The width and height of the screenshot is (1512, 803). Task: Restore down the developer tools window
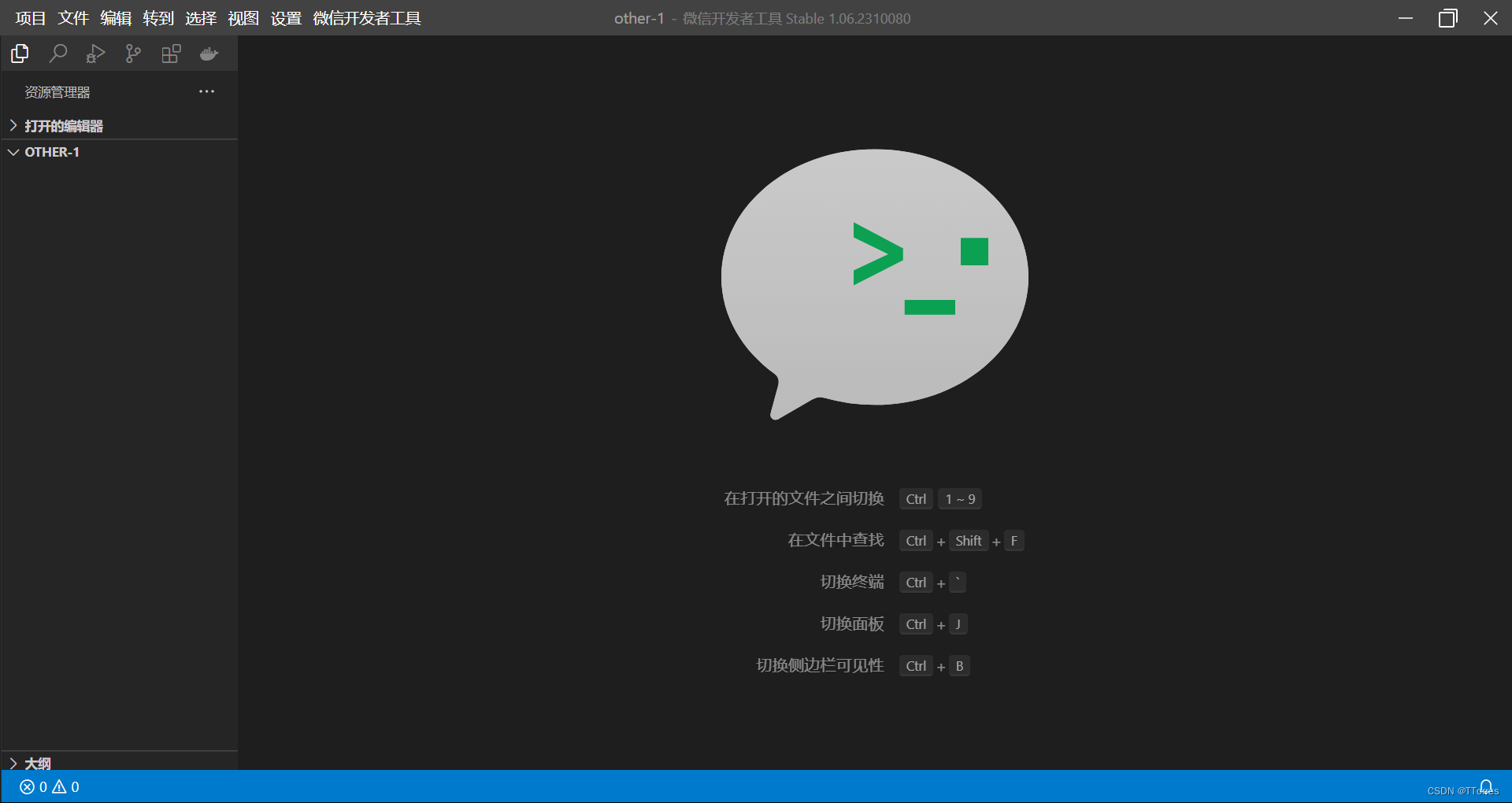pyautogui.click(x=1448, y=18)
